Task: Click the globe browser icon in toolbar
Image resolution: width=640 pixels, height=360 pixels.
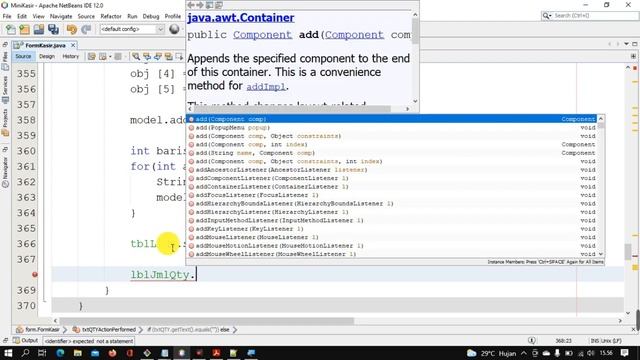Action: (x=174, y=29)
